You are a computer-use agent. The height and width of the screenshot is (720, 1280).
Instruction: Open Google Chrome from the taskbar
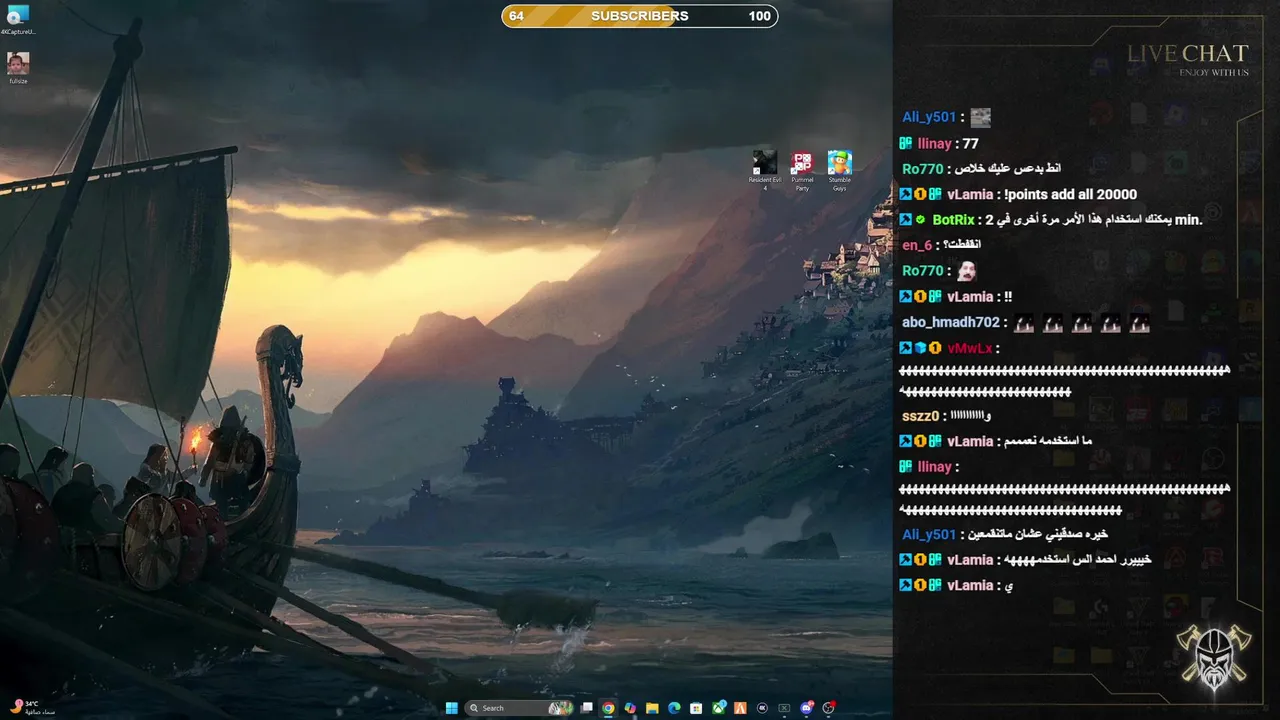(608, 708)
